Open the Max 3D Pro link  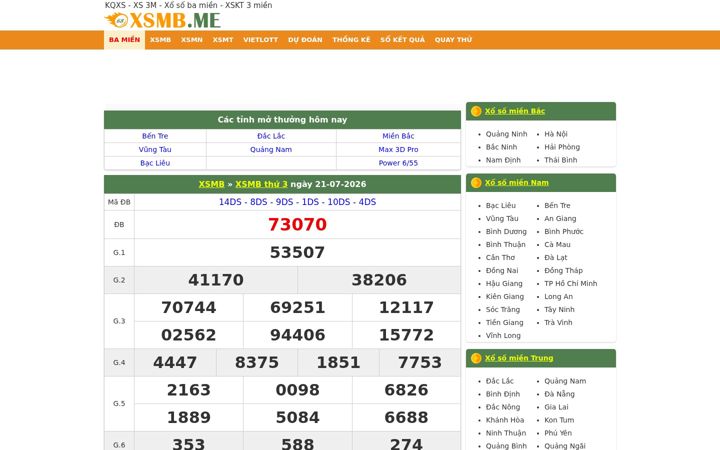tap(398, 149)
